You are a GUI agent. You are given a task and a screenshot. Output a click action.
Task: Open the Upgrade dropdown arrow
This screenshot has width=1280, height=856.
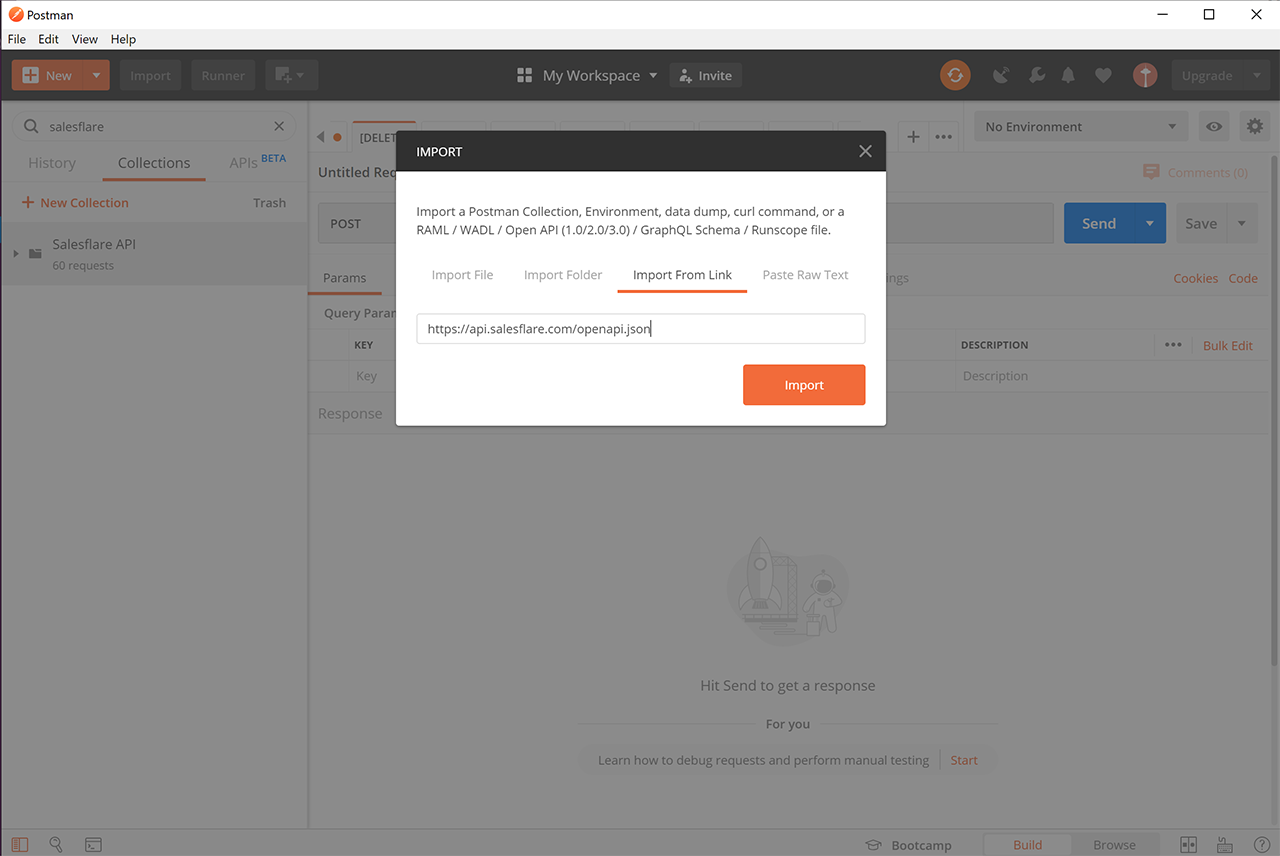coord(1255,75)
